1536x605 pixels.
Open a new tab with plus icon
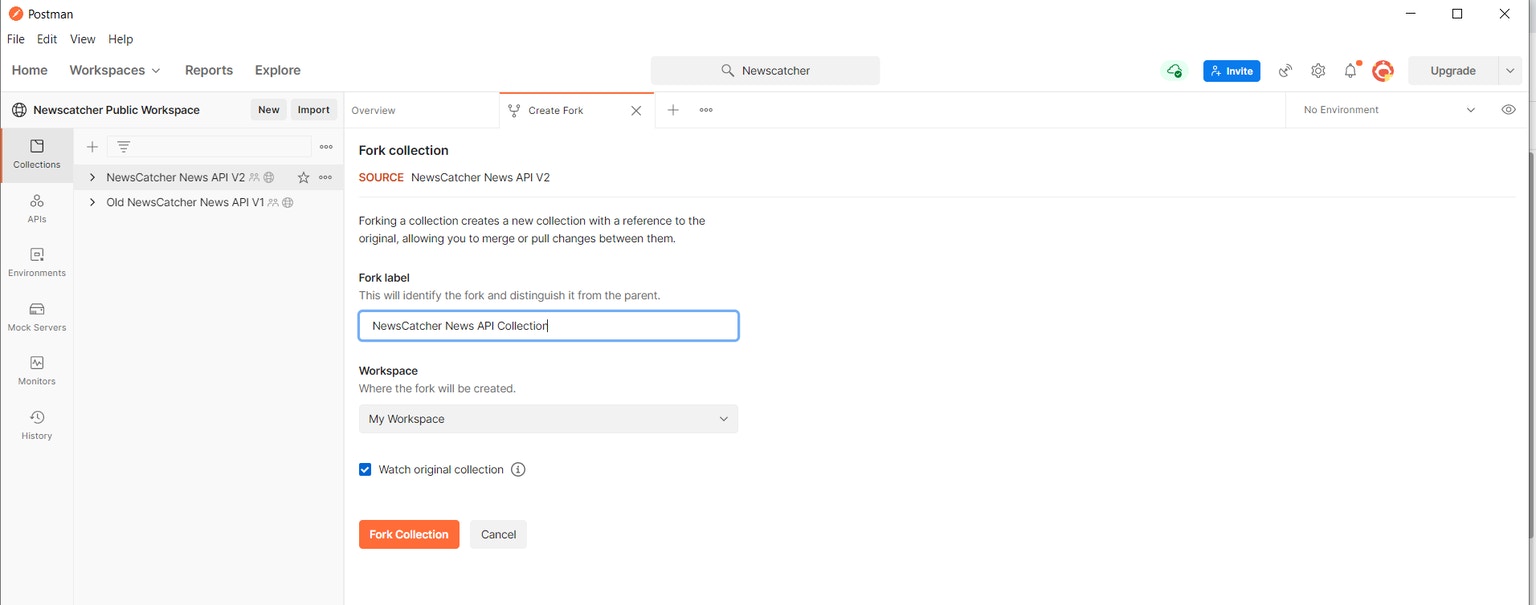[673, 110]
